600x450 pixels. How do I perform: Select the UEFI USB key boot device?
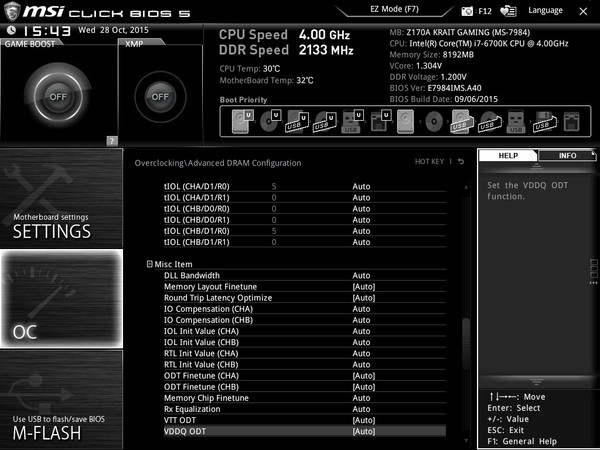352,122
